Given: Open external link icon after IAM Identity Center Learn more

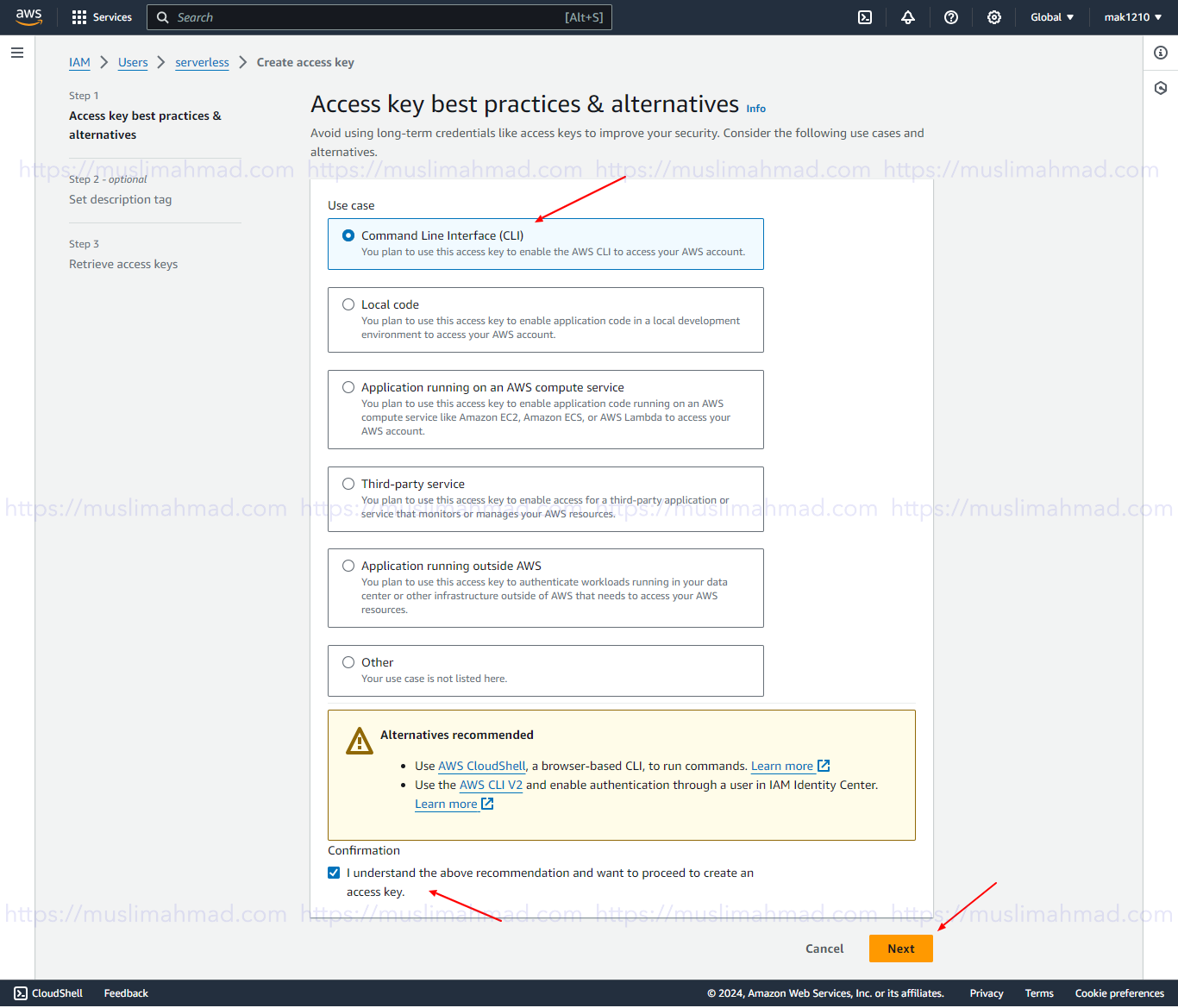Looking at the screenshot, I should 487,804.
